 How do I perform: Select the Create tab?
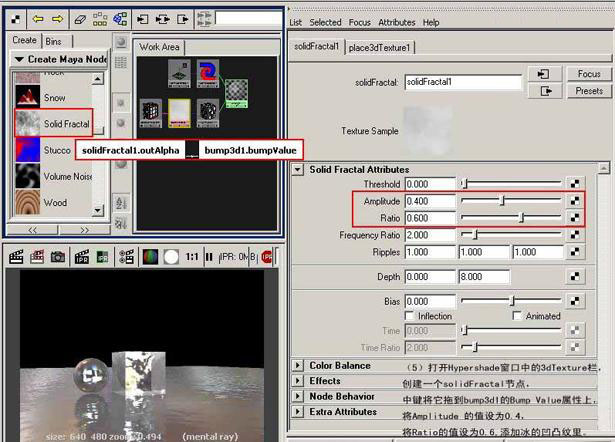[24, 40]
